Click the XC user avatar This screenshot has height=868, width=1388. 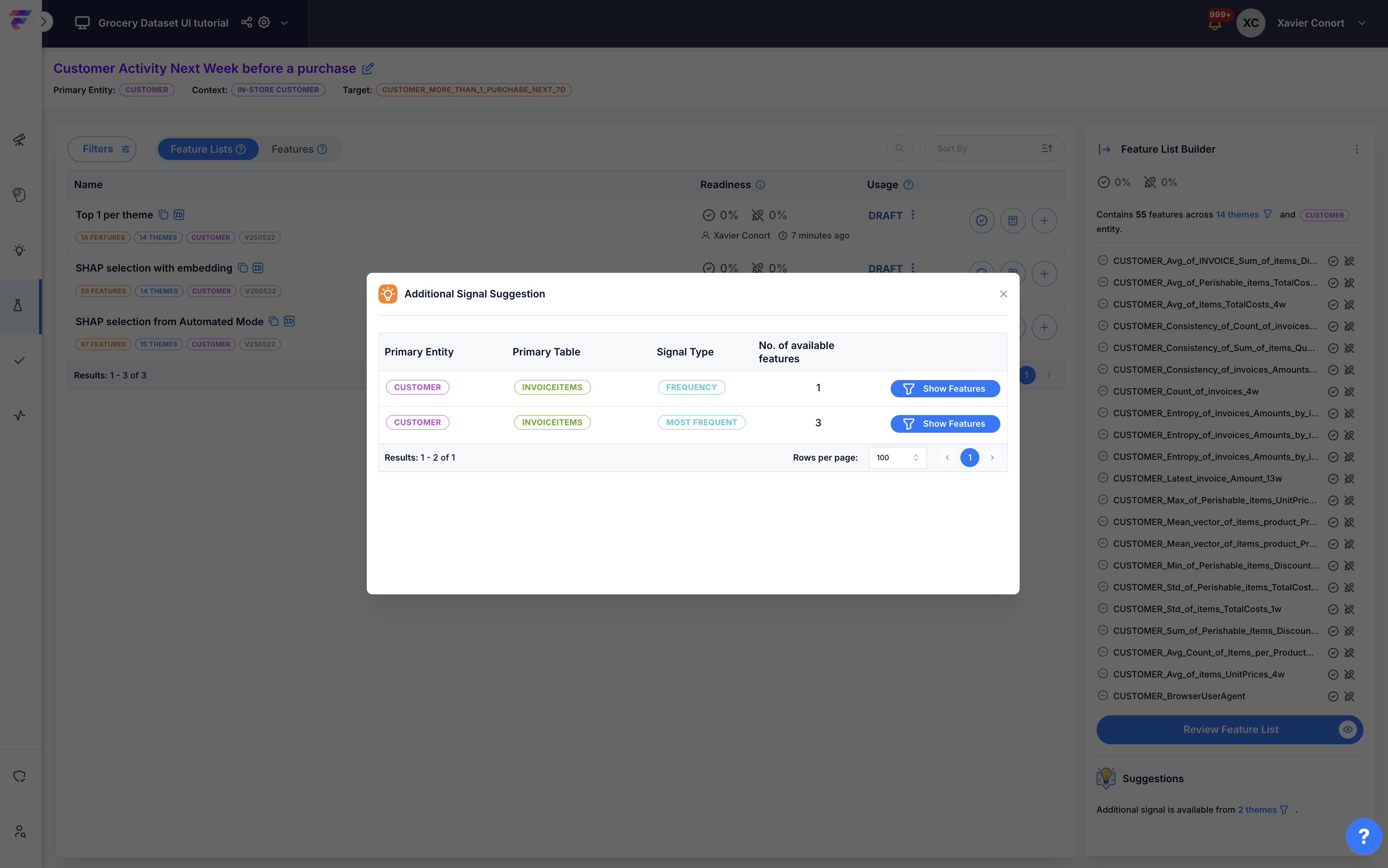pyautogui.click(x=1251, y=23)
